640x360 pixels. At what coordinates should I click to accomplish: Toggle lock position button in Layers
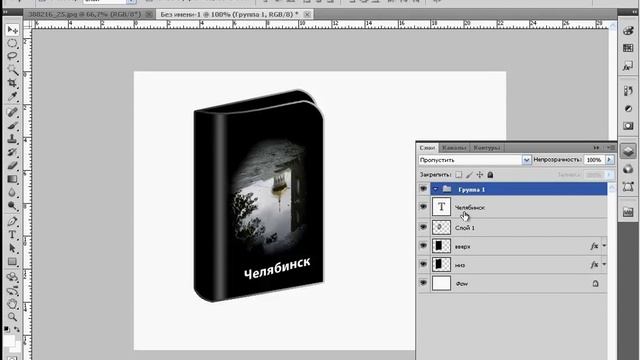click(x=480, y=175)
